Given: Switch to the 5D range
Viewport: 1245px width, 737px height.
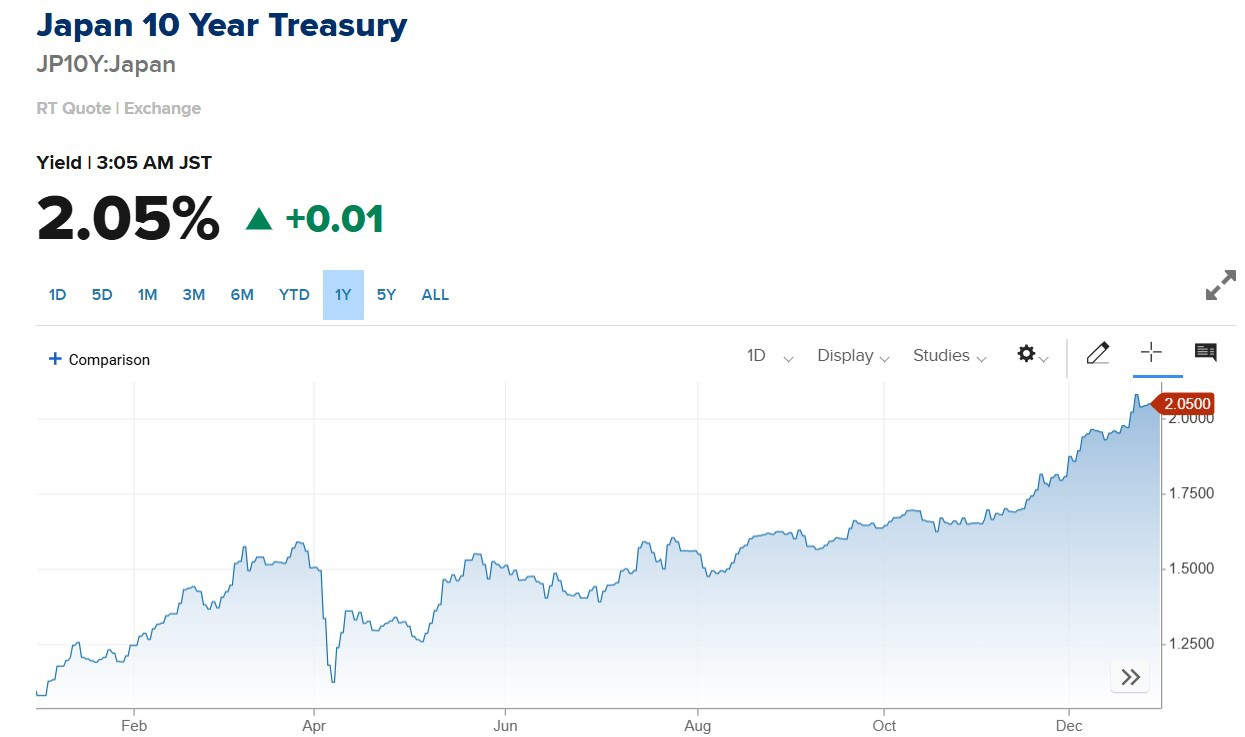Looking at the screenshot, I should click(x=102, y=295).
